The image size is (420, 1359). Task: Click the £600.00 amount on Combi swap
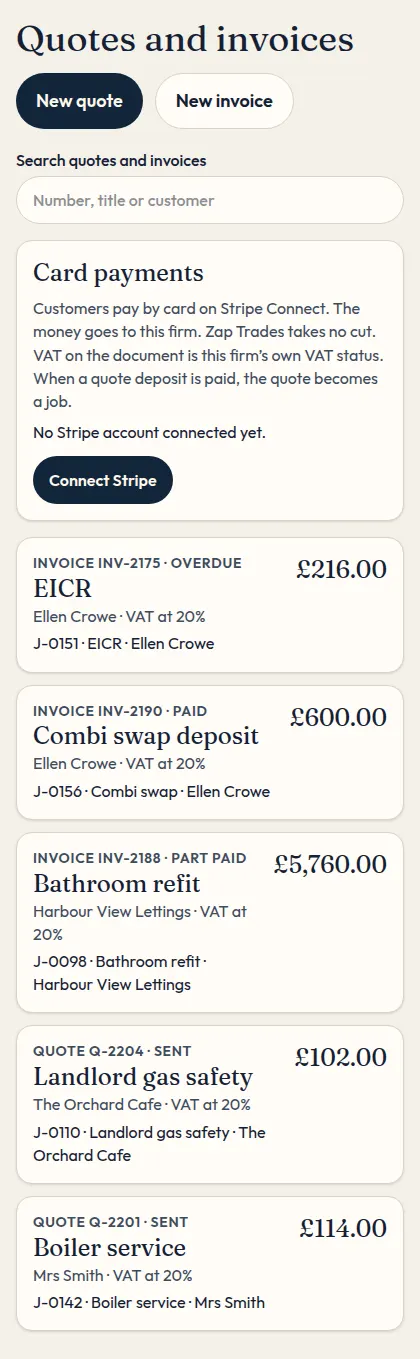click(x=338, y=716)
